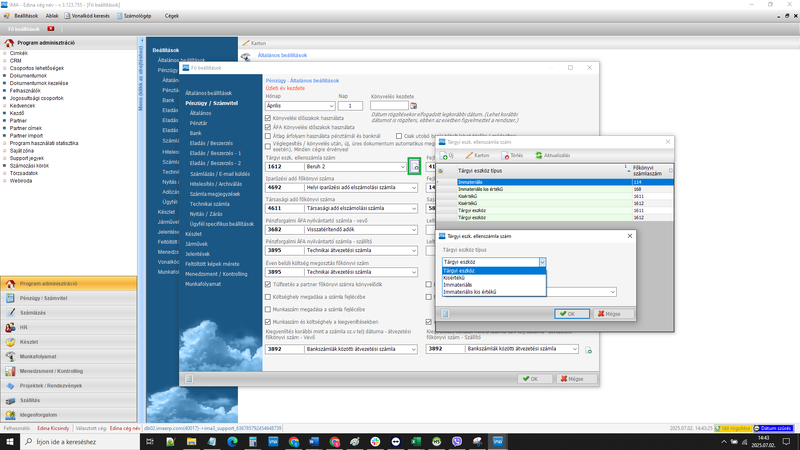Image resolution: width=800 pixels, height=450 pixels.
Task: Open the Helyi iparűzési adó account dropdown
Action: [x=414, y=187]
